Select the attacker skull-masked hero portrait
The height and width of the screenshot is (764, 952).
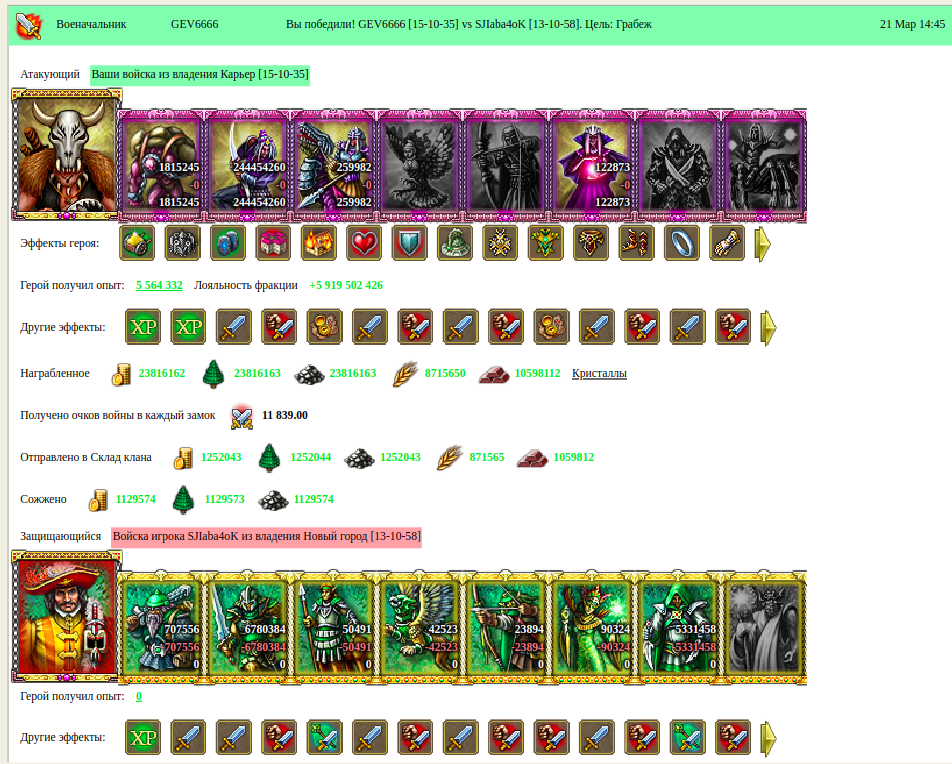[66, 154]
